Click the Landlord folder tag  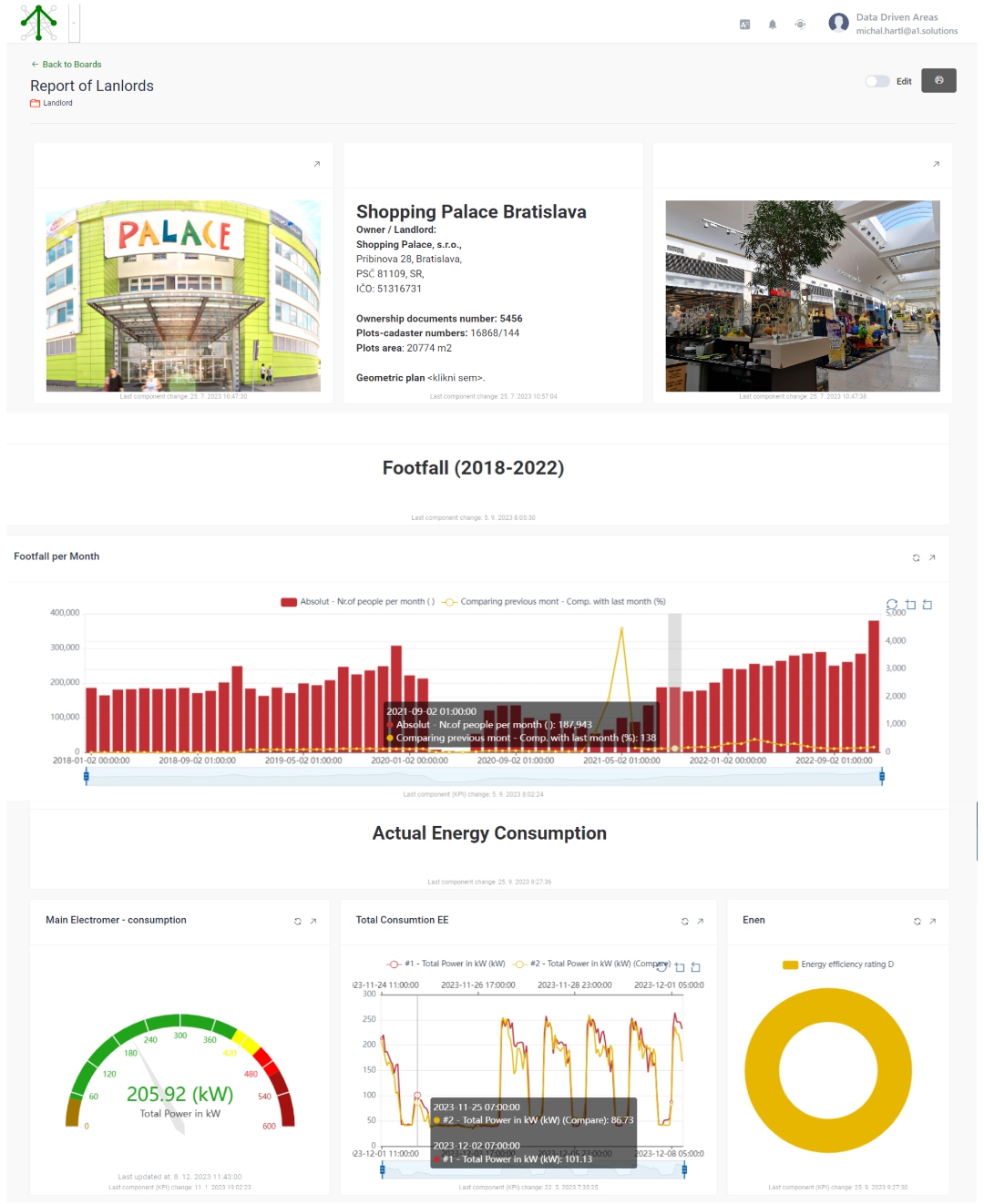coord(51,103)
